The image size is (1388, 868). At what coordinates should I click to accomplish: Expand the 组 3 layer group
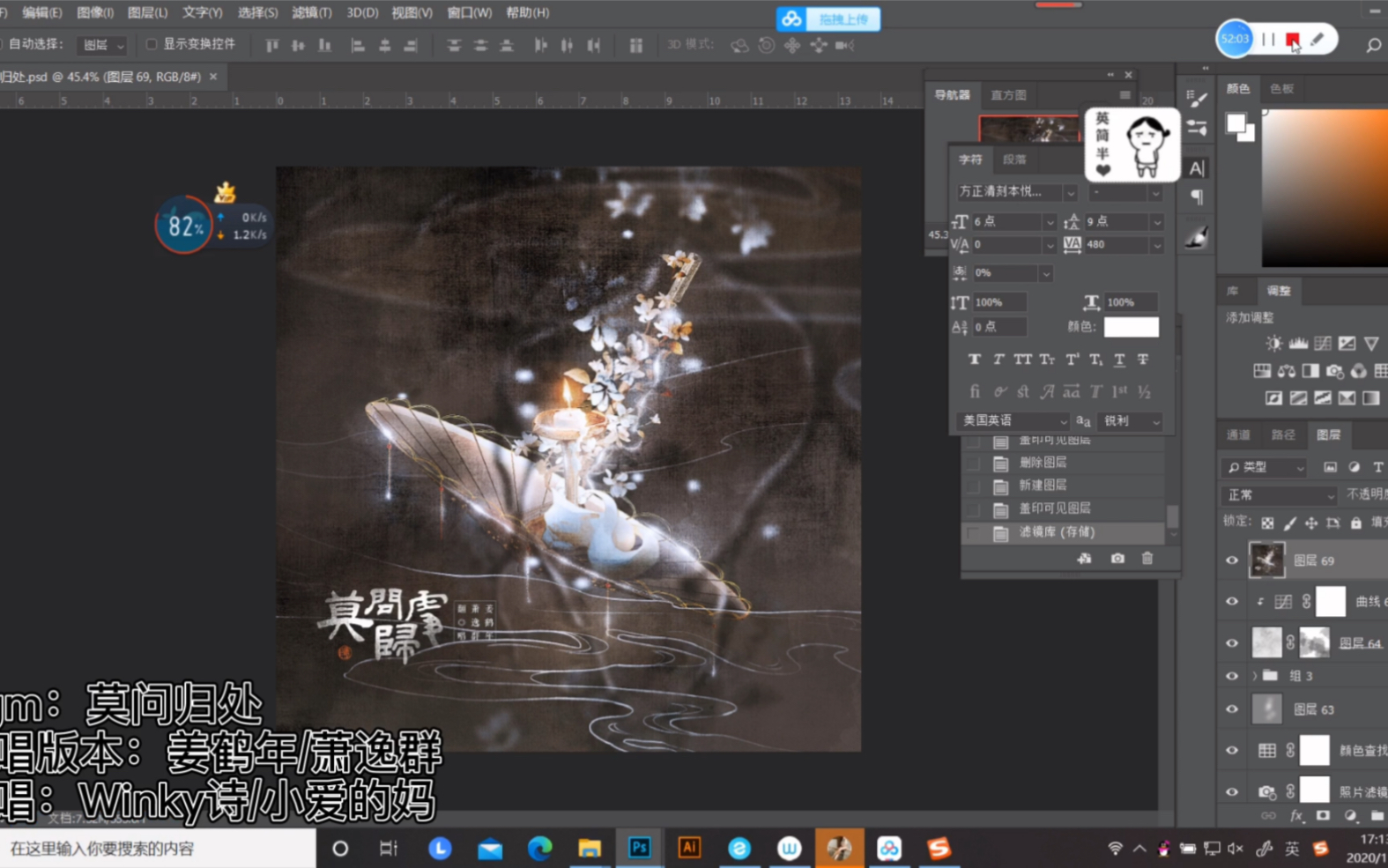click(x=1254, y=676)
